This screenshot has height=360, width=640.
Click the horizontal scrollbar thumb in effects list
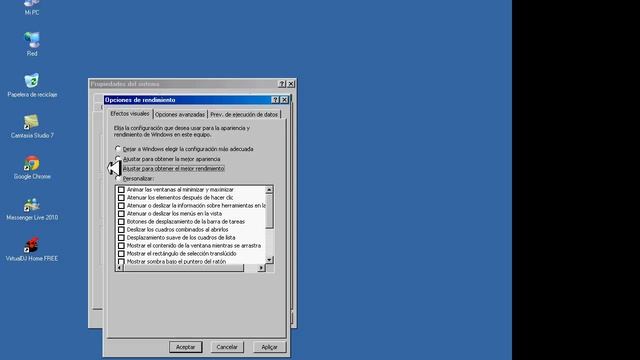click(x=184, y=268)
